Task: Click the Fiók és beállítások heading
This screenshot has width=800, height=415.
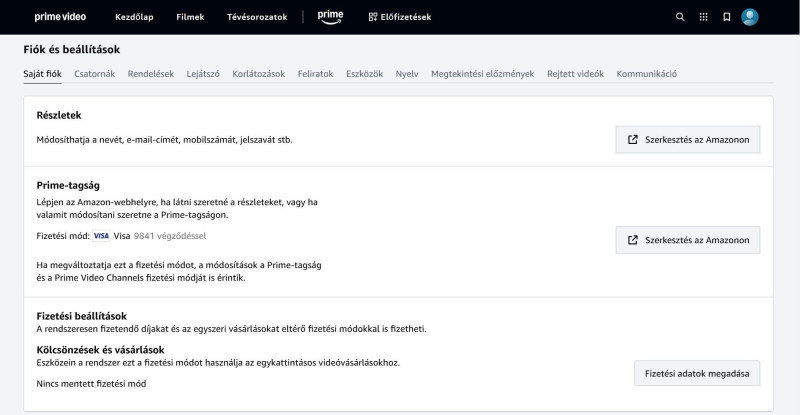Action: click(x=71, y=50)
